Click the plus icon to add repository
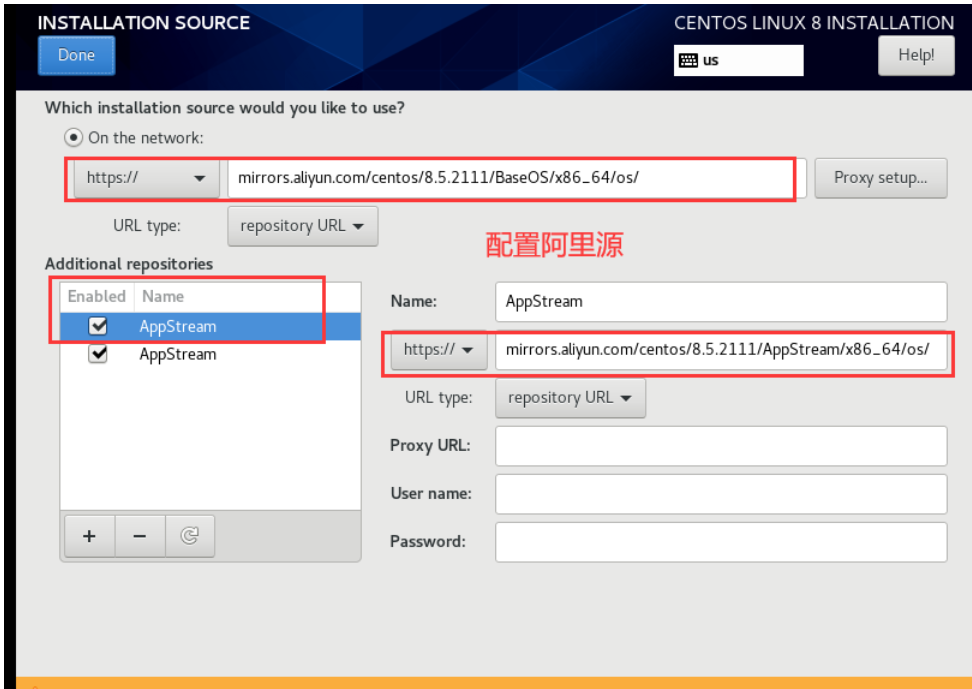 click(89, 537)
